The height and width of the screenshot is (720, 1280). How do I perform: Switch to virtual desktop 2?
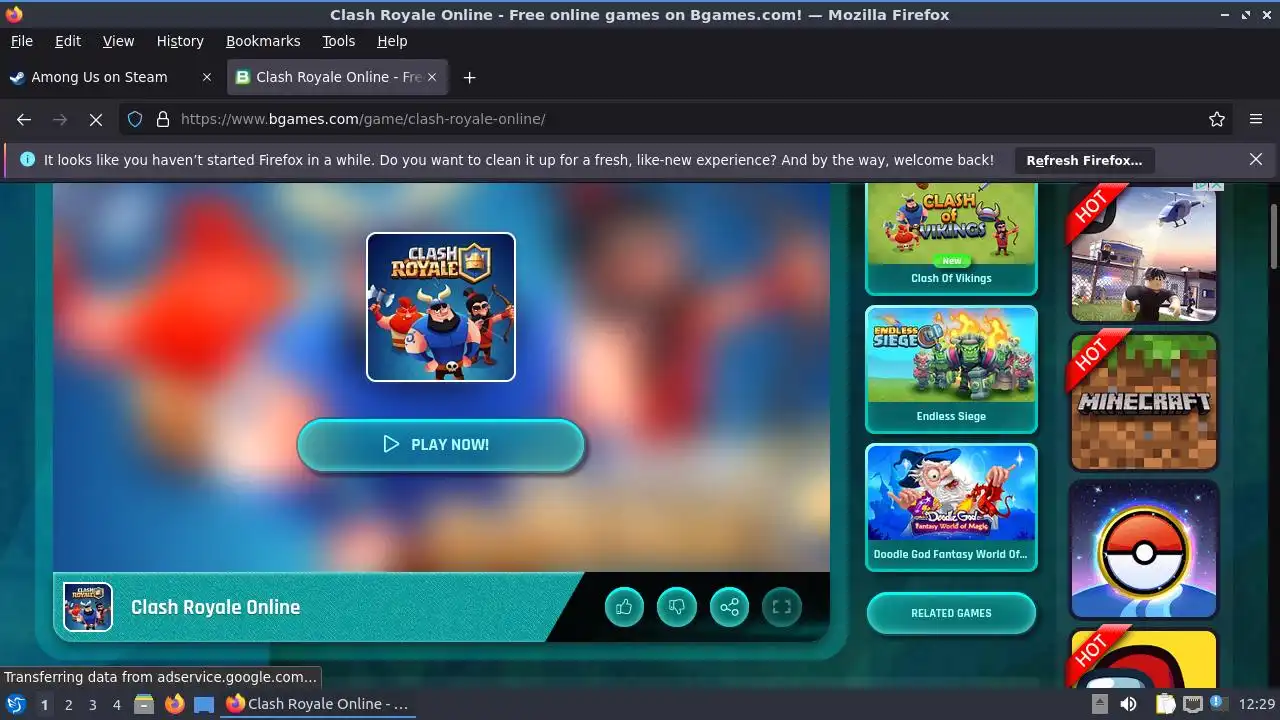point(68,704)
